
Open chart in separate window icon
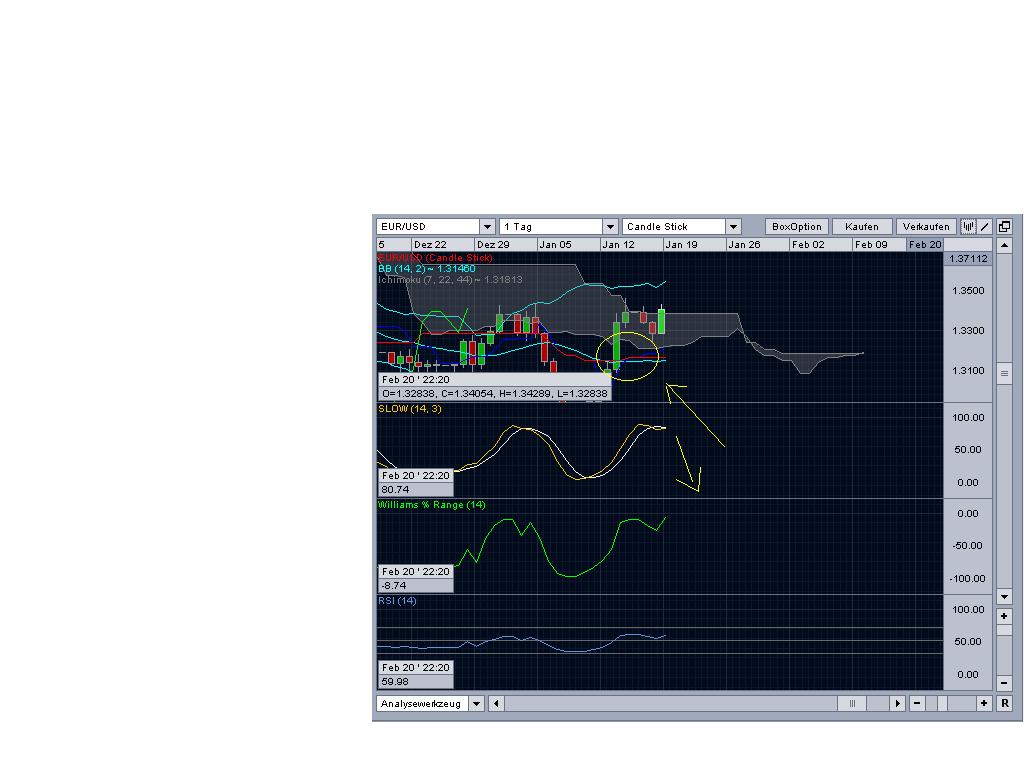(x=1003, y=226)
